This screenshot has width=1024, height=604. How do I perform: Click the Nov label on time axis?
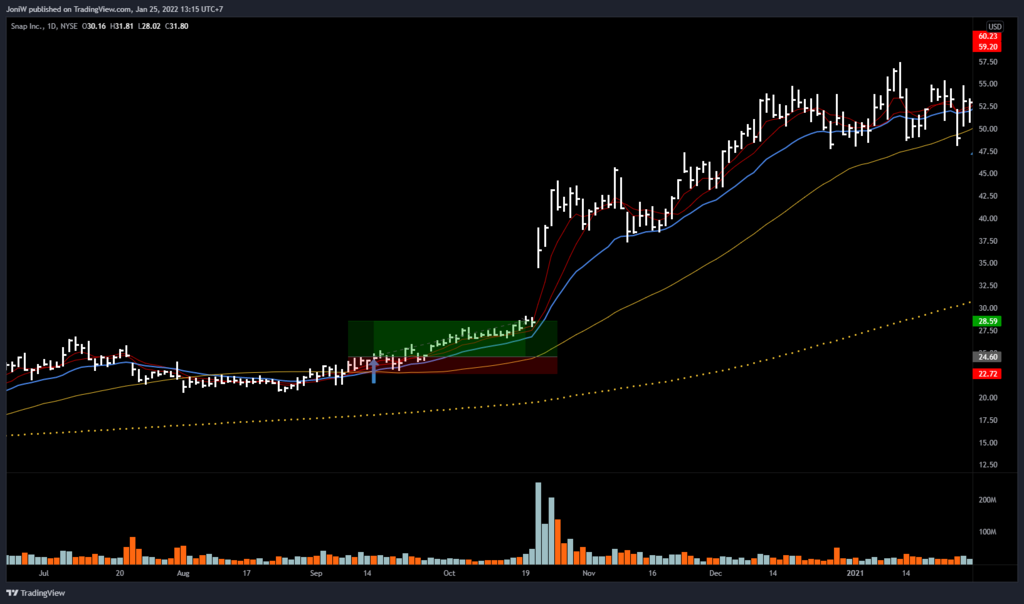(x=588, y=575)
